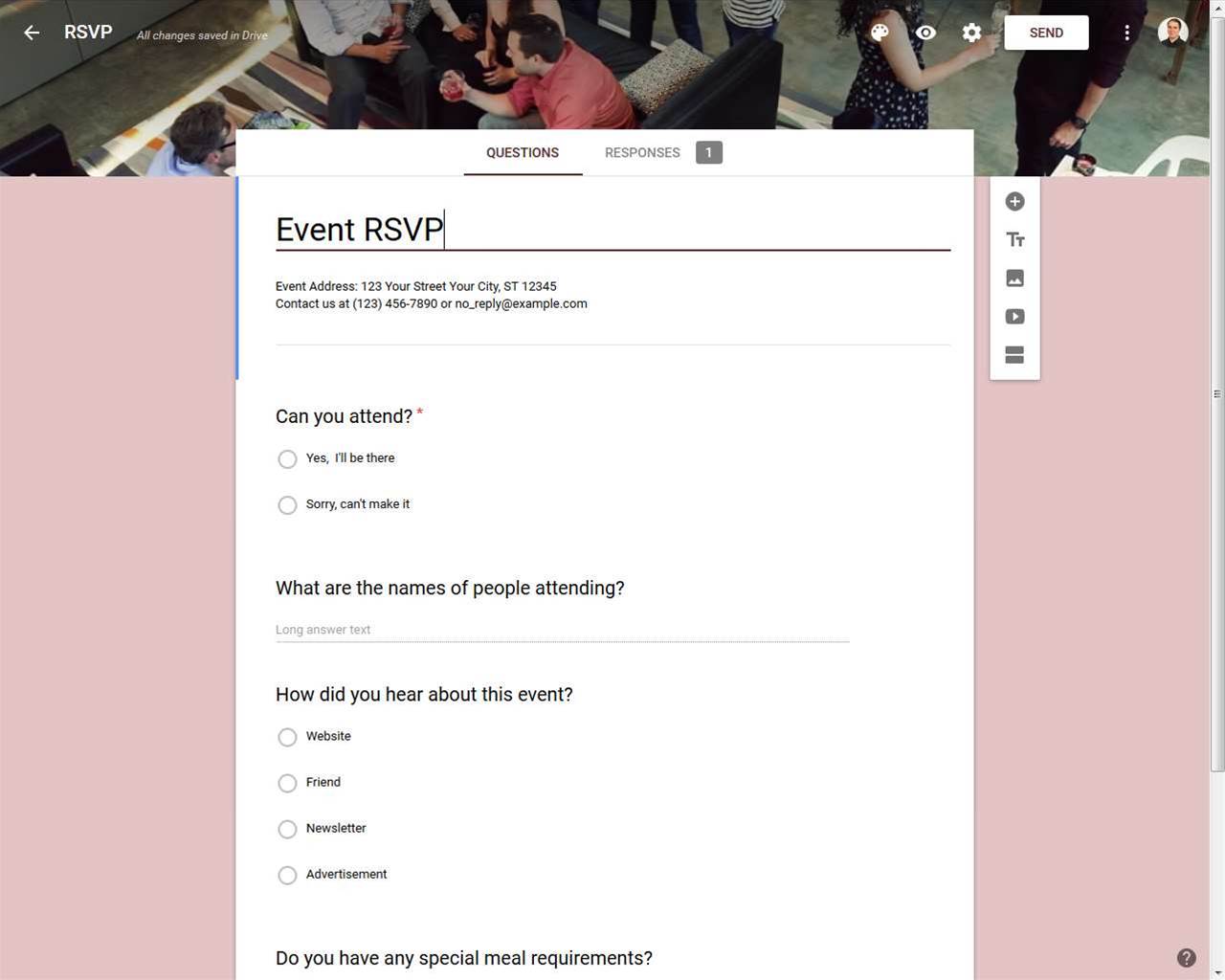Select the "Yes, I'll be there" radio option
Image resolution: width=1225 pixels, height=980 pixels.
pos(287,459)
